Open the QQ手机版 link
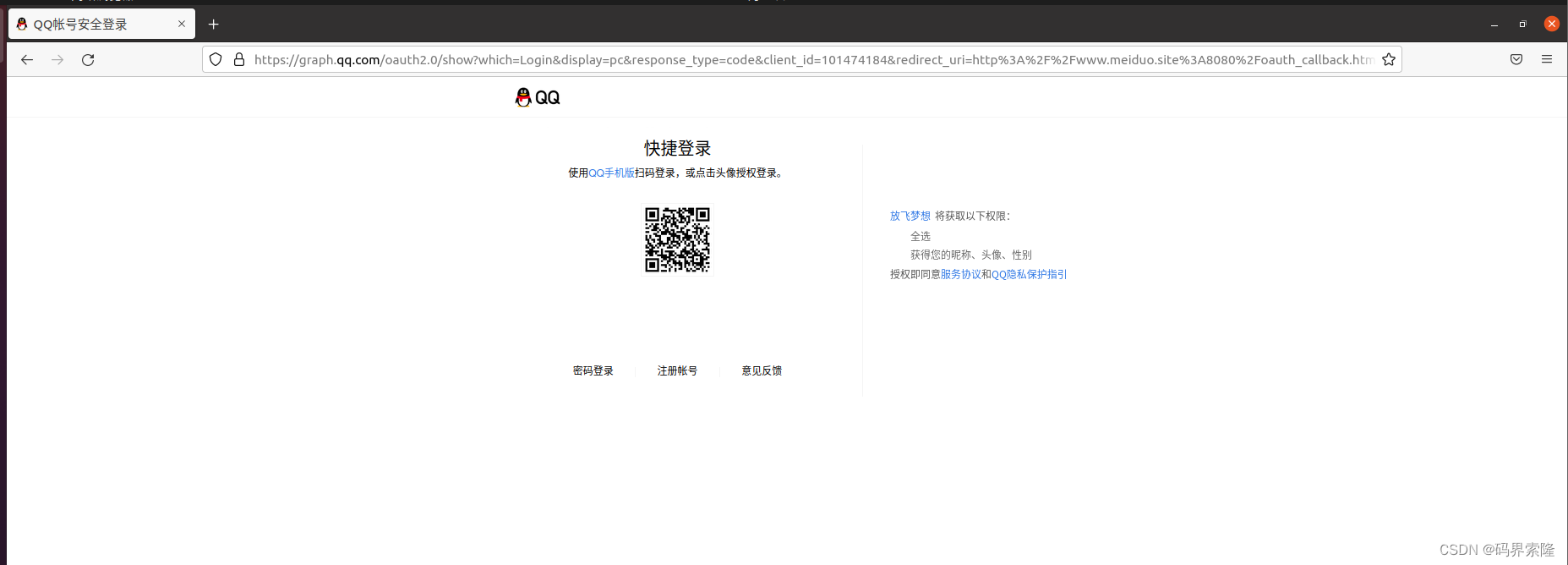This screenshot has width=1568, height=565. point(611,173)
